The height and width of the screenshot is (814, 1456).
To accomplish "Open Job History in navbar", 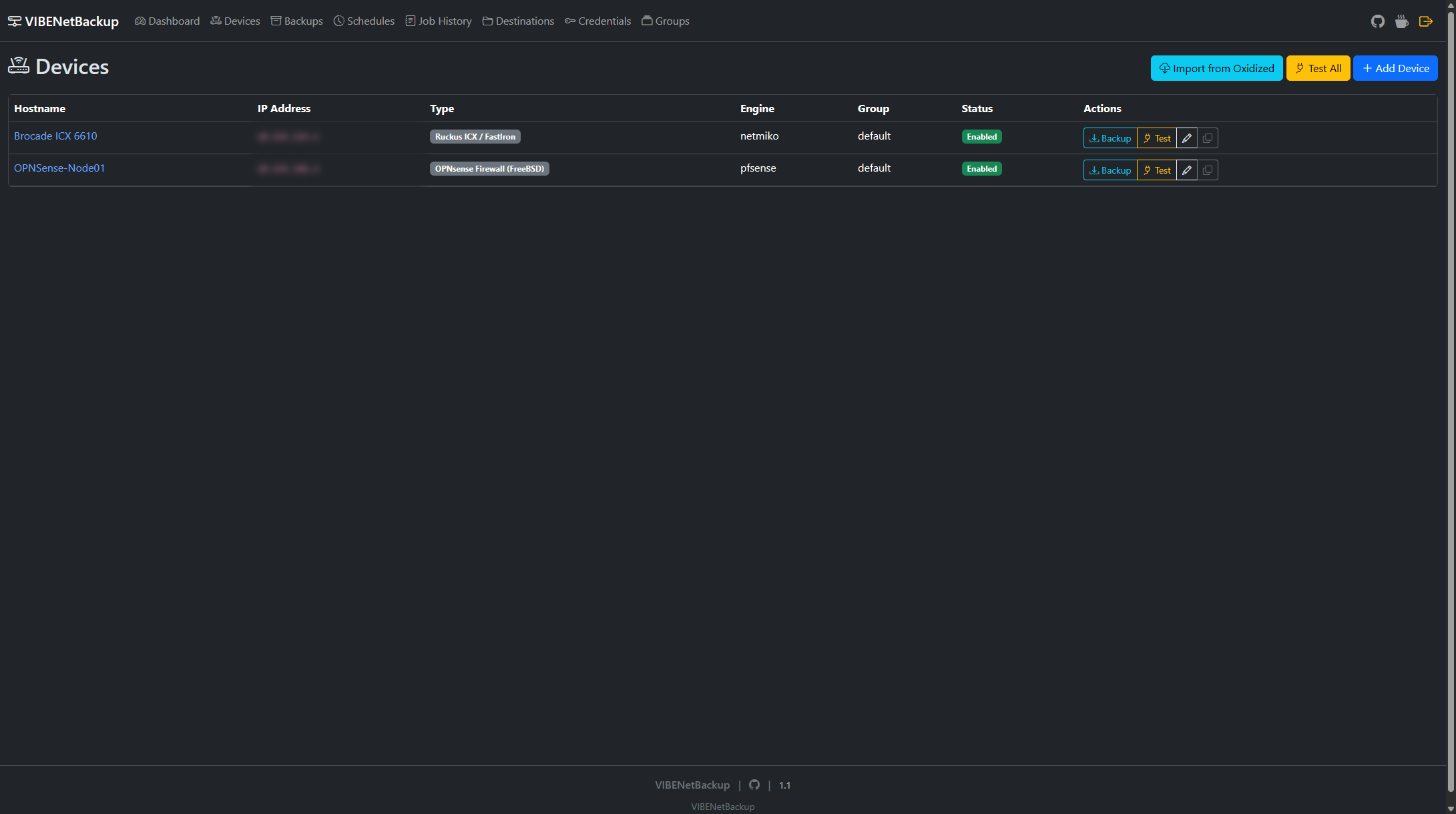I will tap(438, 21).
